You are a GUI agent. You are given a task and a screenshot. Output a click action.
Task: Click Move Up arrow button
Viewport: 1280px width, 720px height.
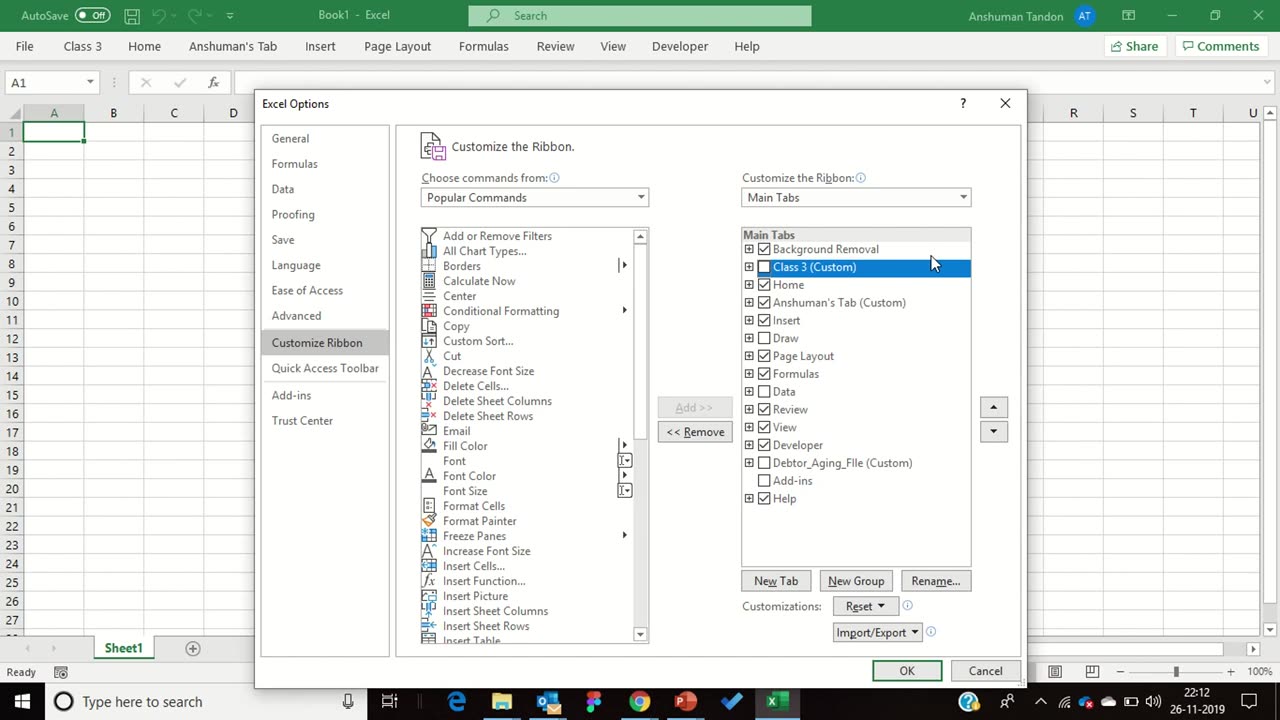coord(993,407)
